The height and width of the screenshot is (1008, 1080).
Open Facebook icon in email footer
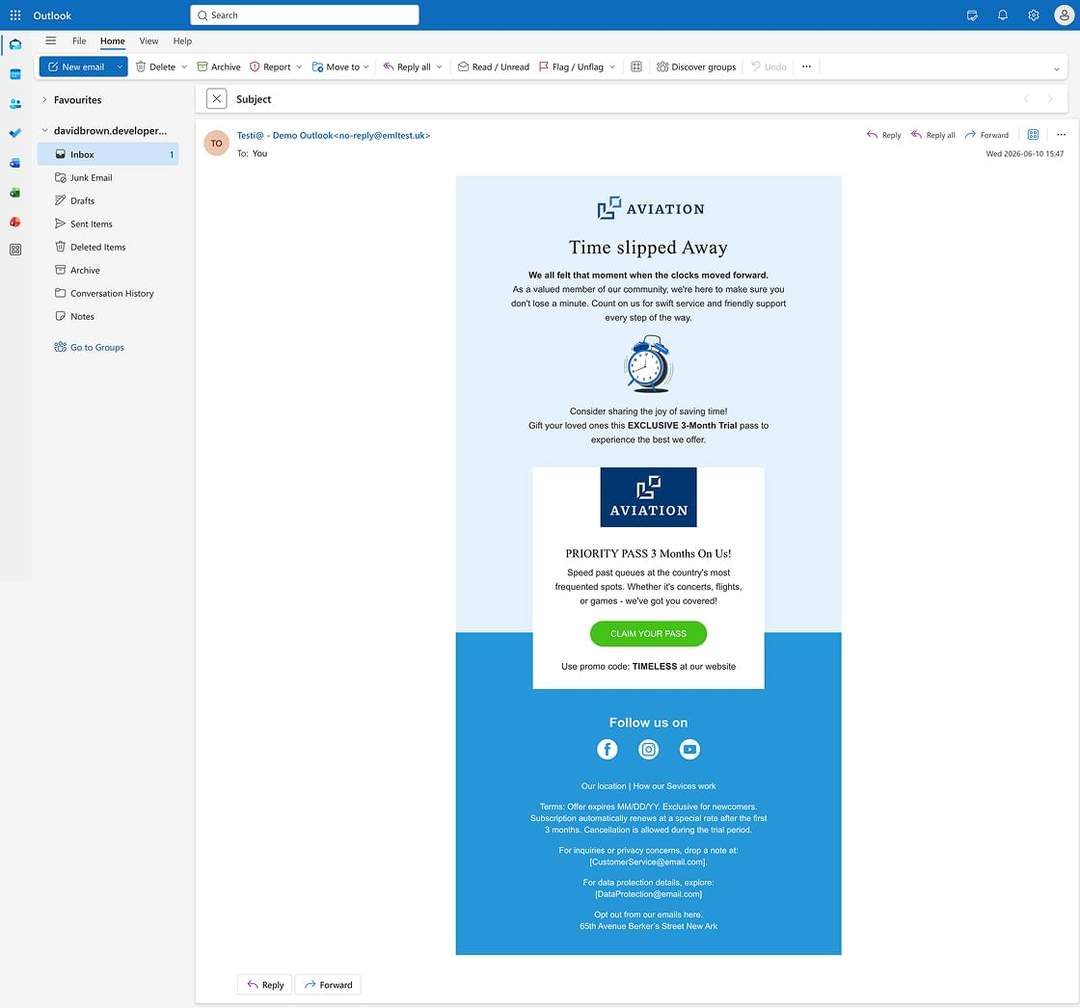[x=607, y=749]
